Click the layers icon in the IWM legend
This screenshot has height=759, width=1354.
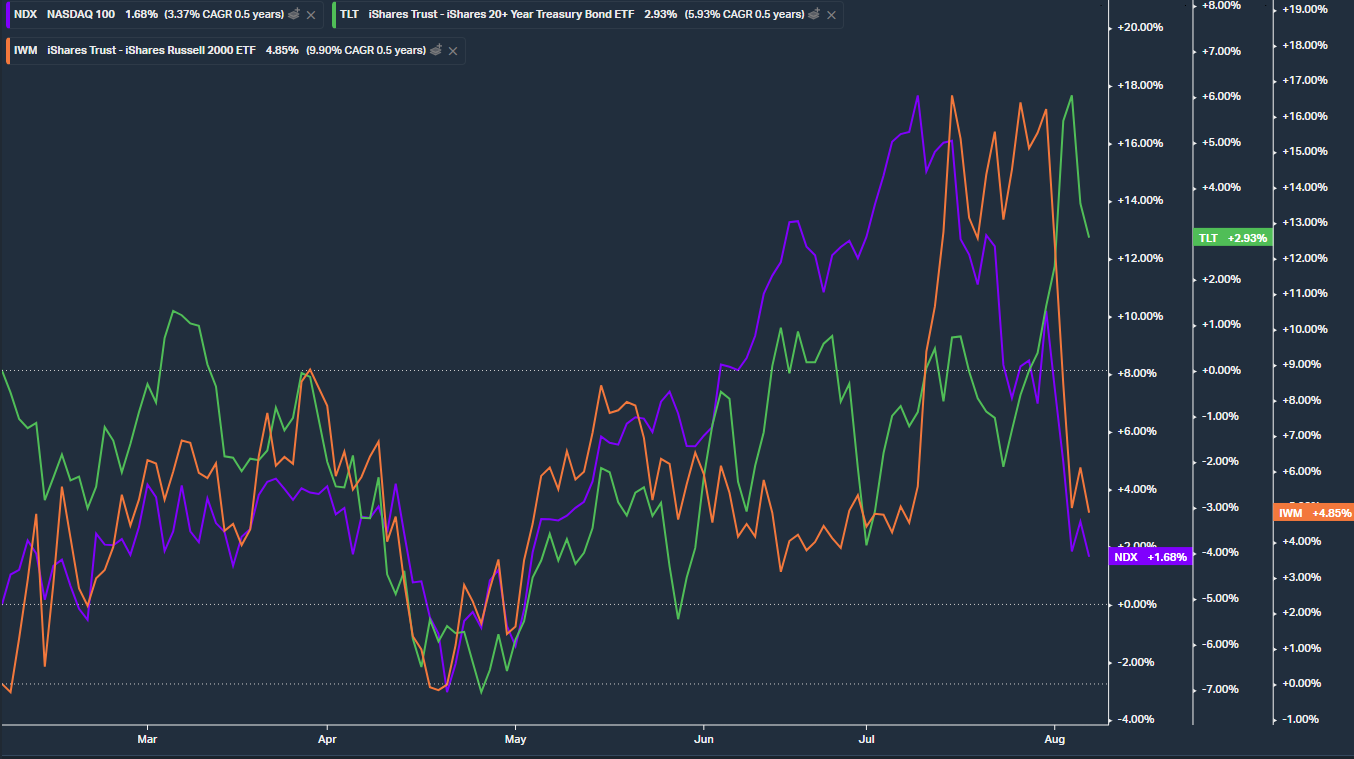point(436,51)
